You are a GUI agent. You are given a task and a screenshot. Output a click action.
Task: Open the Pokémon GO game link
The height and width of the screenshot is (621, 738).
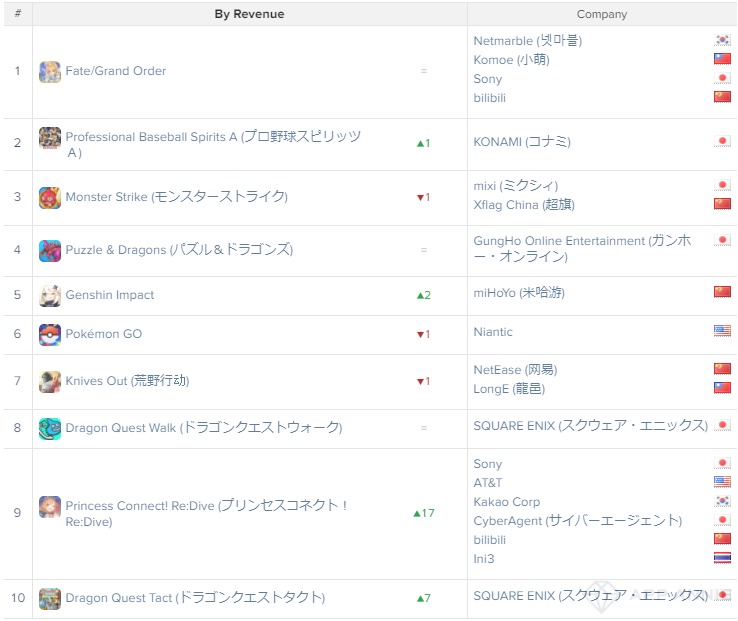click(104, 334)
